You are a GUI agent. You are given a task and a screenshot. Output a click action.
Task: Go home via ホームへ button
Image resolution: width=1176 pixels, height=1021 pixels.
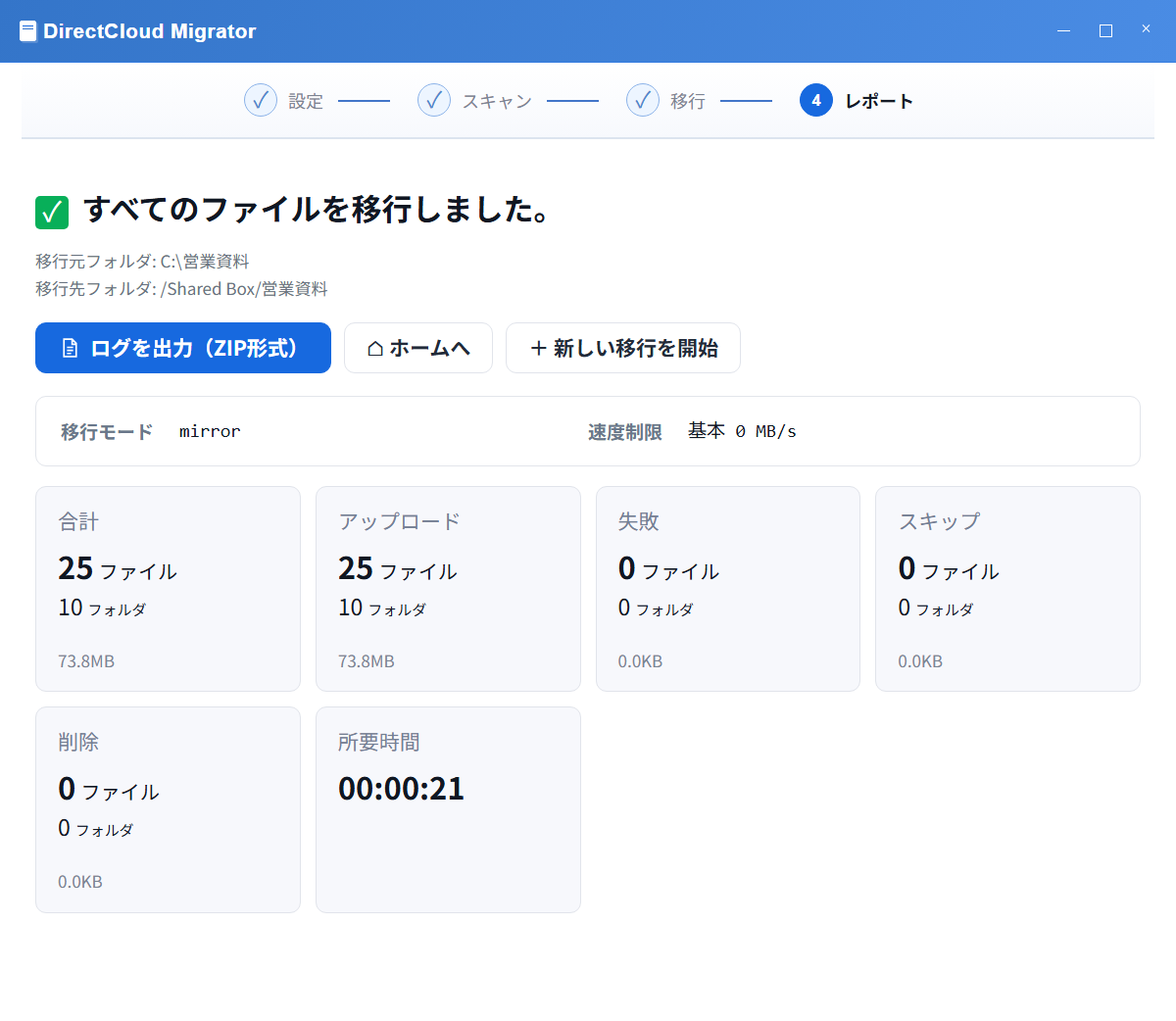pyautogui.click(x=418, y=348)
